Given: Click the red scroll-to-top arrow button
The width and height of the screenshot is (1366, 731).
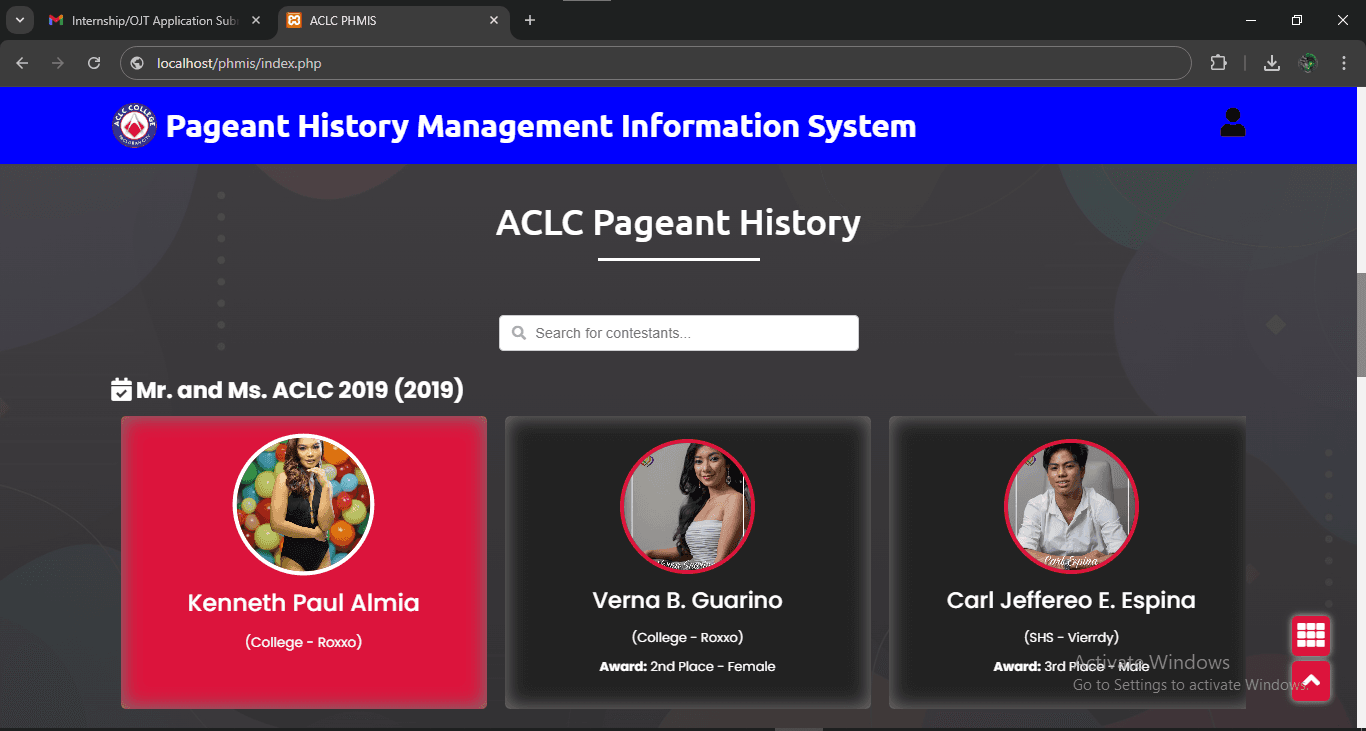Looking at the screenshot, I should (x=1310, y=681).
